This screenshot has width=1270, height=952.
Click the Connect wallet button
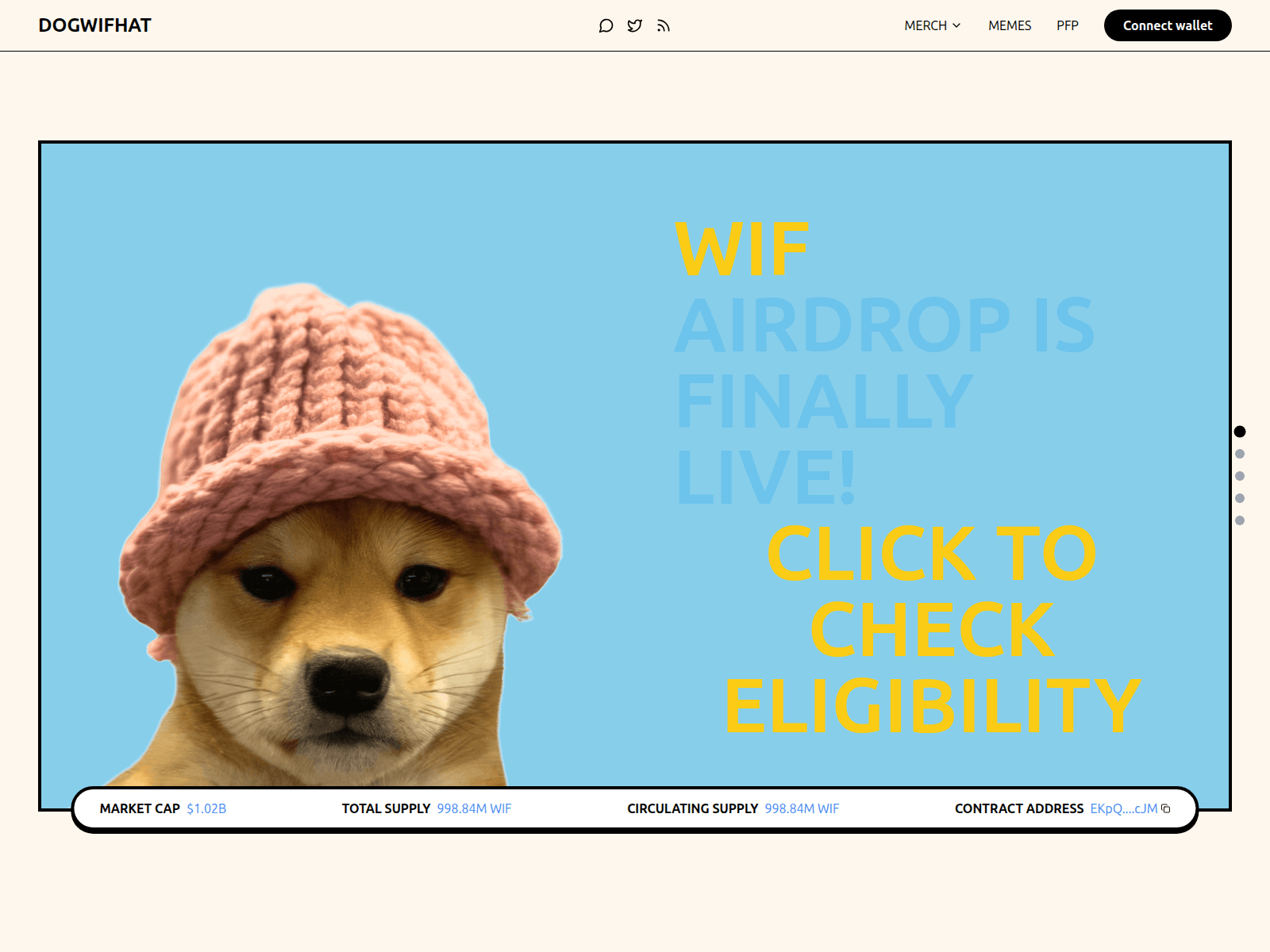1168,25
